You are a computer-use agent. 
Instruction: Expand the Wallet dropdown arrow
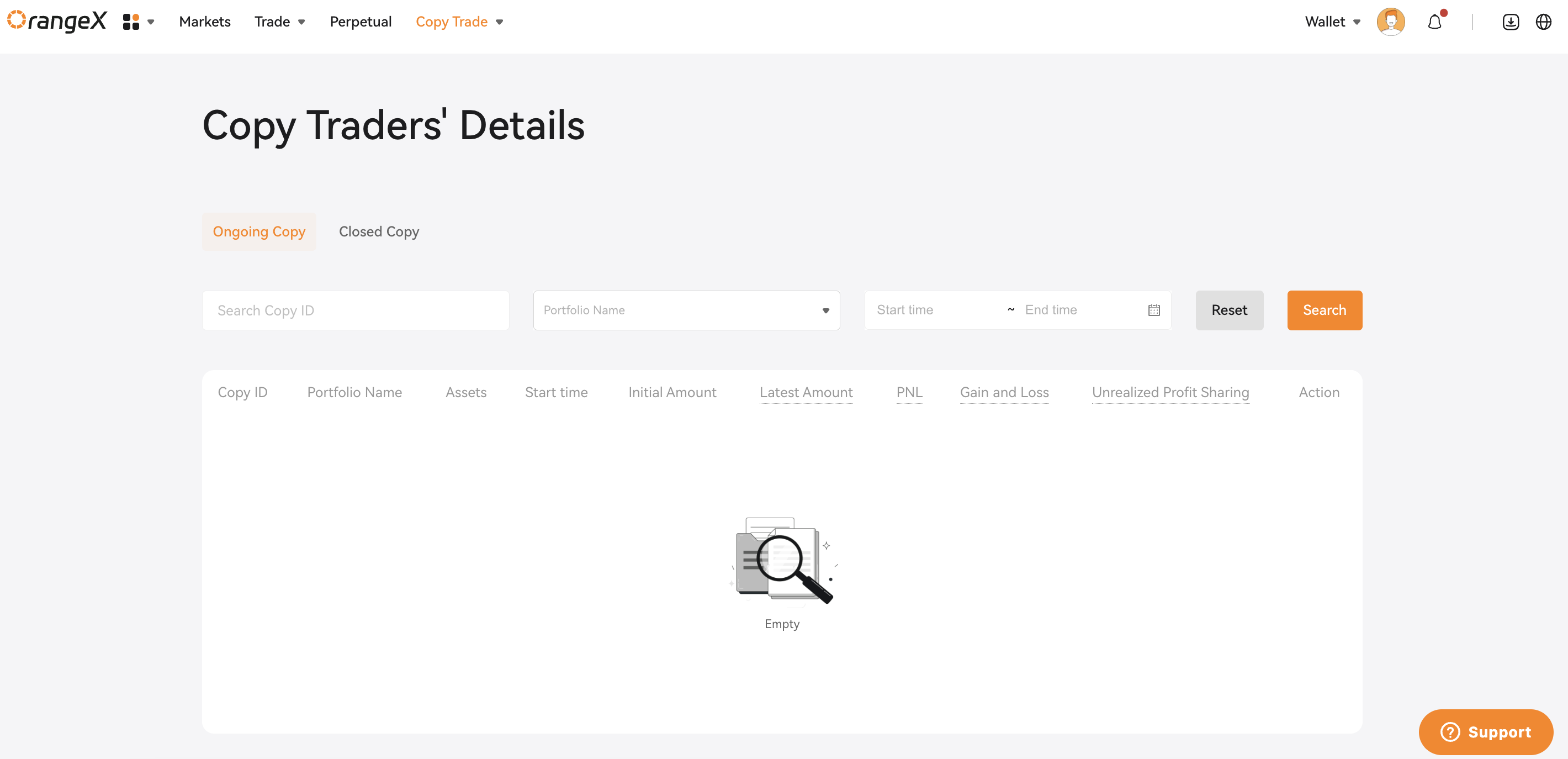(1357, 23)
